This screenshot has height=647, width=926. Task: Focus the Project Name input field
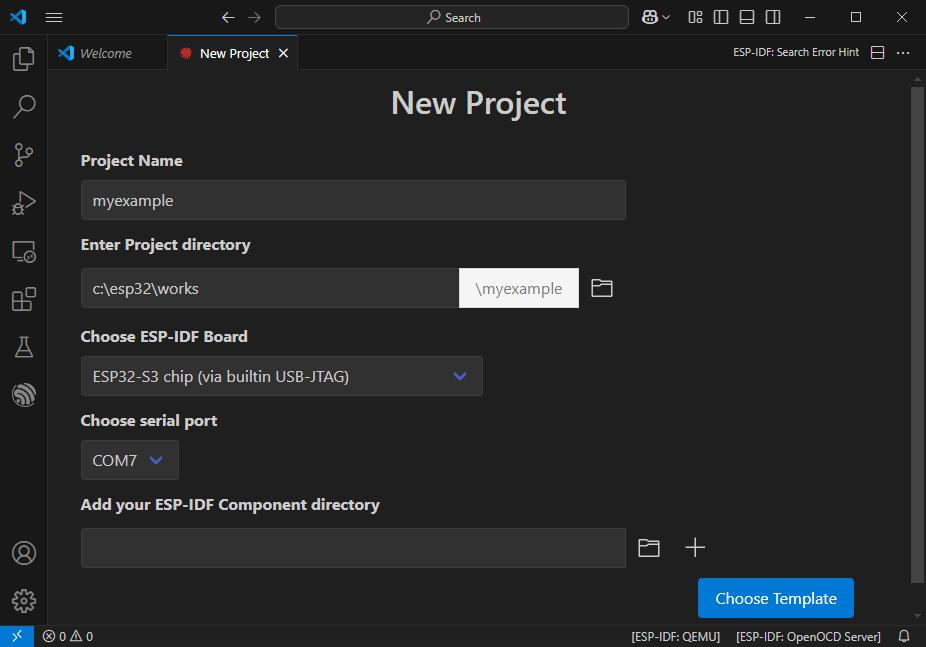tap(353, 200)
